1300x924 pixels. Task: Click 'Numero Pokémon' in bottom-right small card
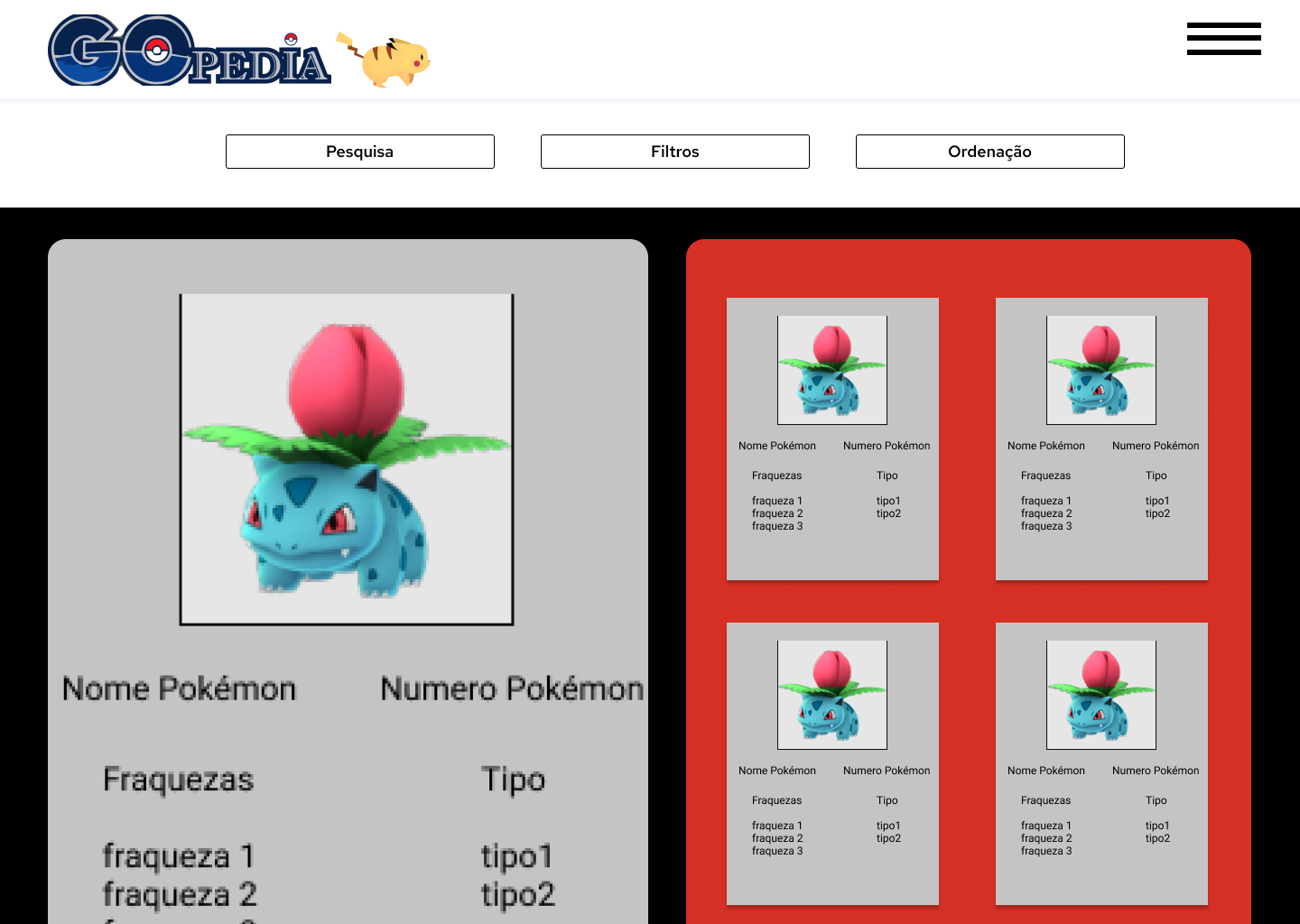point(1156,771)
